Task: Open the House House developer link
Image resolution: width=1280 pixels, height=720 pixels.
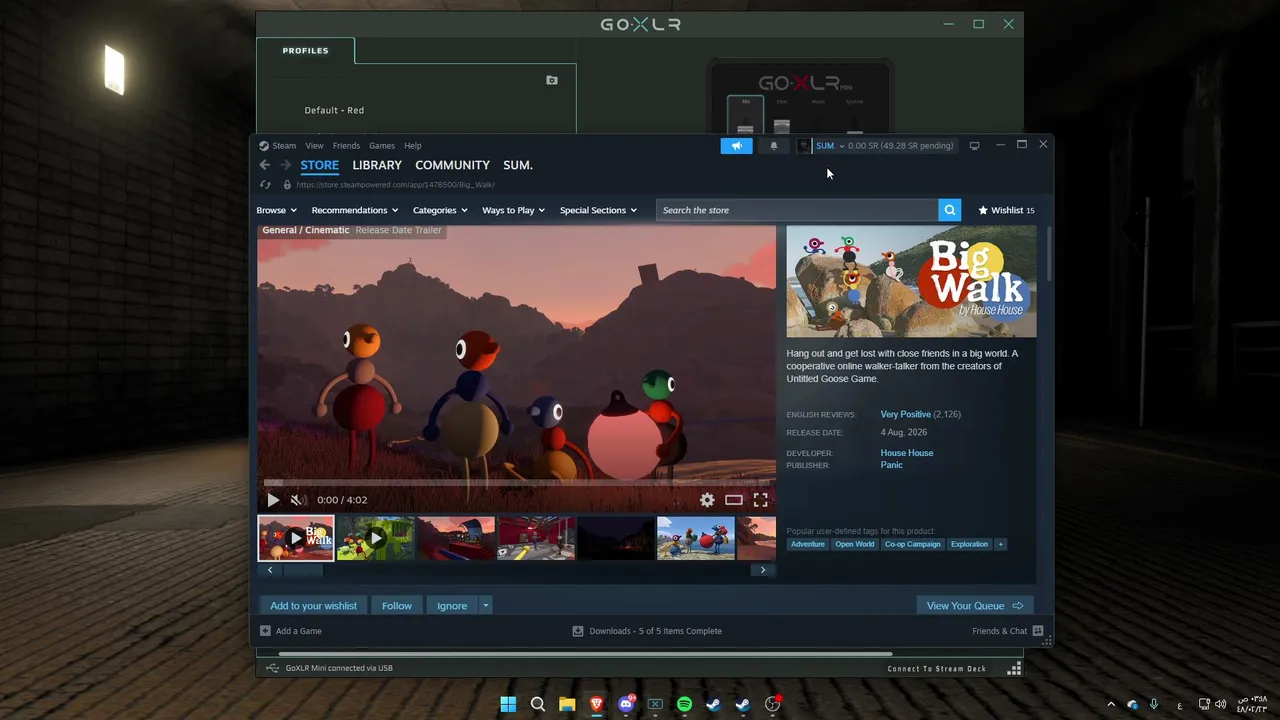Action: coord(907,453)
